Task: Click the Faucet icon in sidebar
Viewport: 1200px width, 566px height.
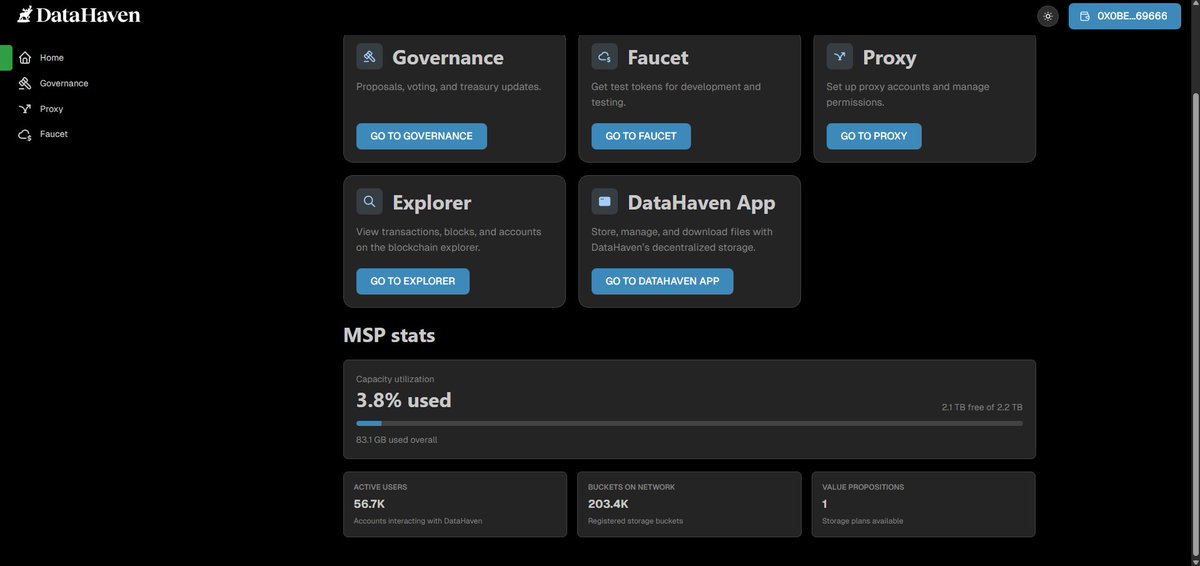Action: 25,134
